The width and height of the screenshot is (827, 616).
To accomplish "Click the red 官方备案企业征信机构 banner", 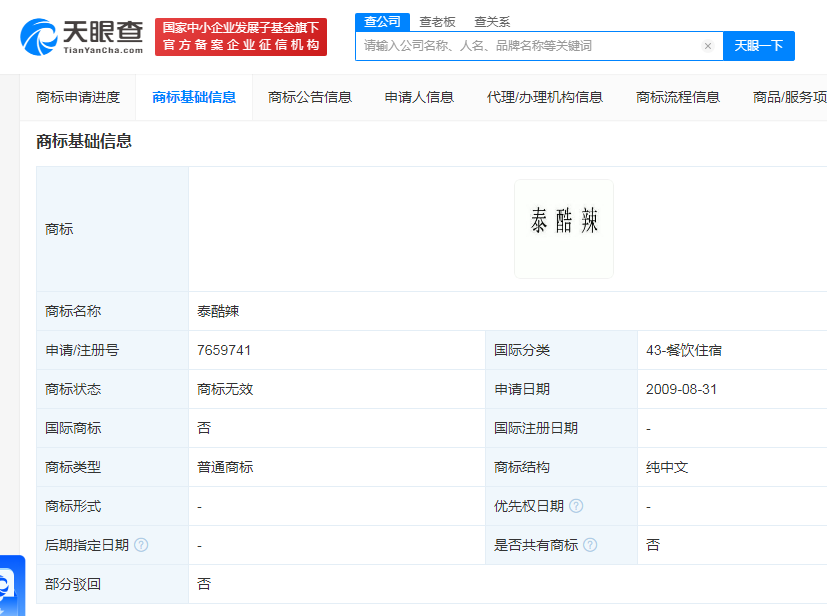I will coord(241,37).
